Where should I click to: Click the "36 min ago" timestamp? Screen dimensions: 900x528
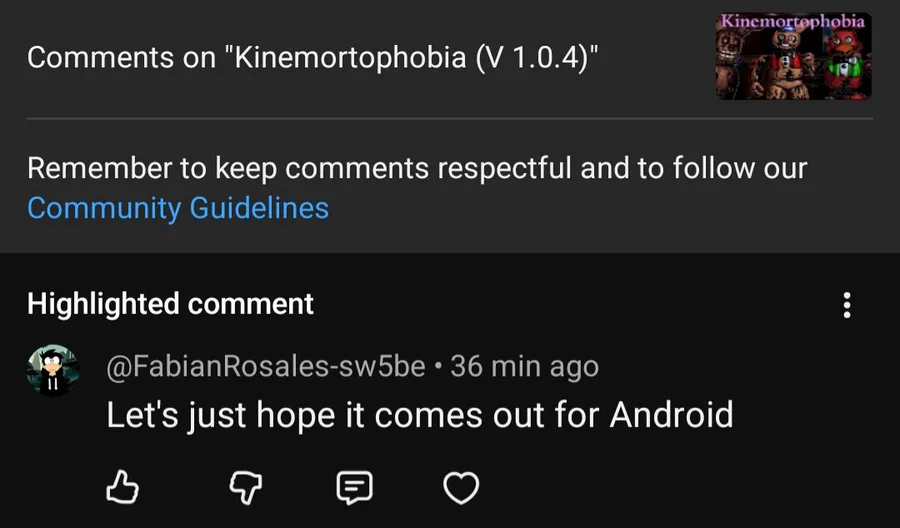[525, 367]
